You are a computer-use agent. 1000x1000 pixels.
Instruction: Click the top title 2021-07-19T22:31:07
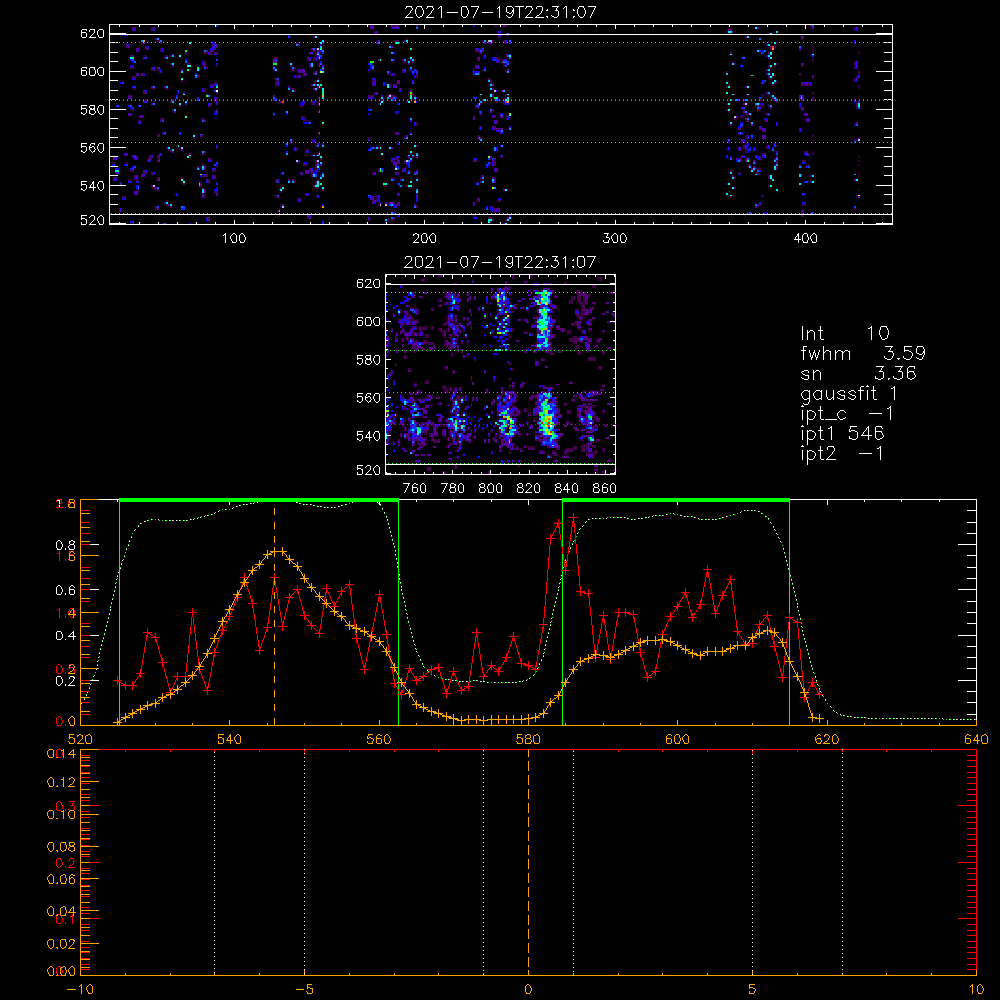[x=501, y=12]
